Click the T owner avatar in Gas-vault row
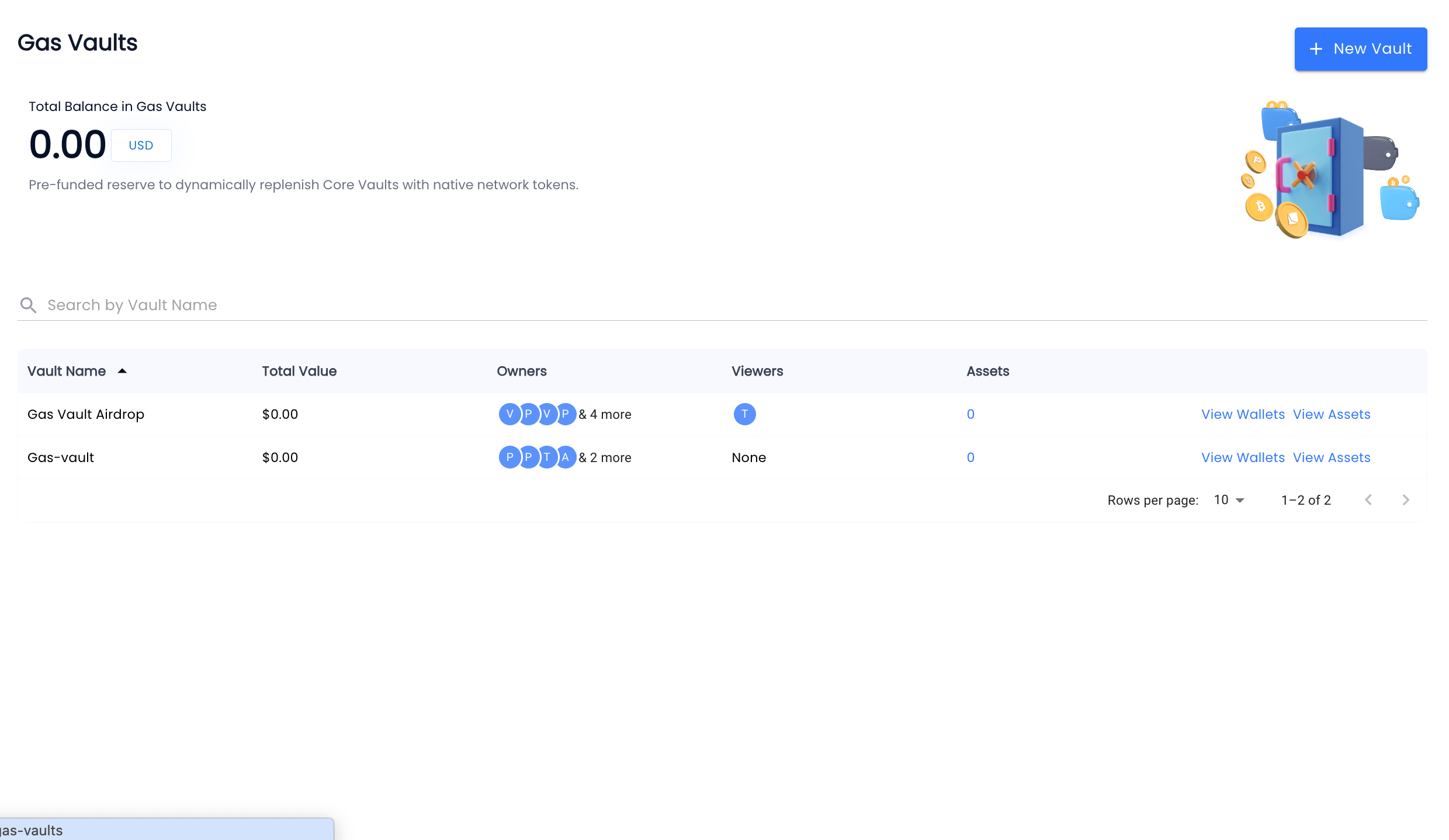Screen dimensions: 1449x840 547,457
